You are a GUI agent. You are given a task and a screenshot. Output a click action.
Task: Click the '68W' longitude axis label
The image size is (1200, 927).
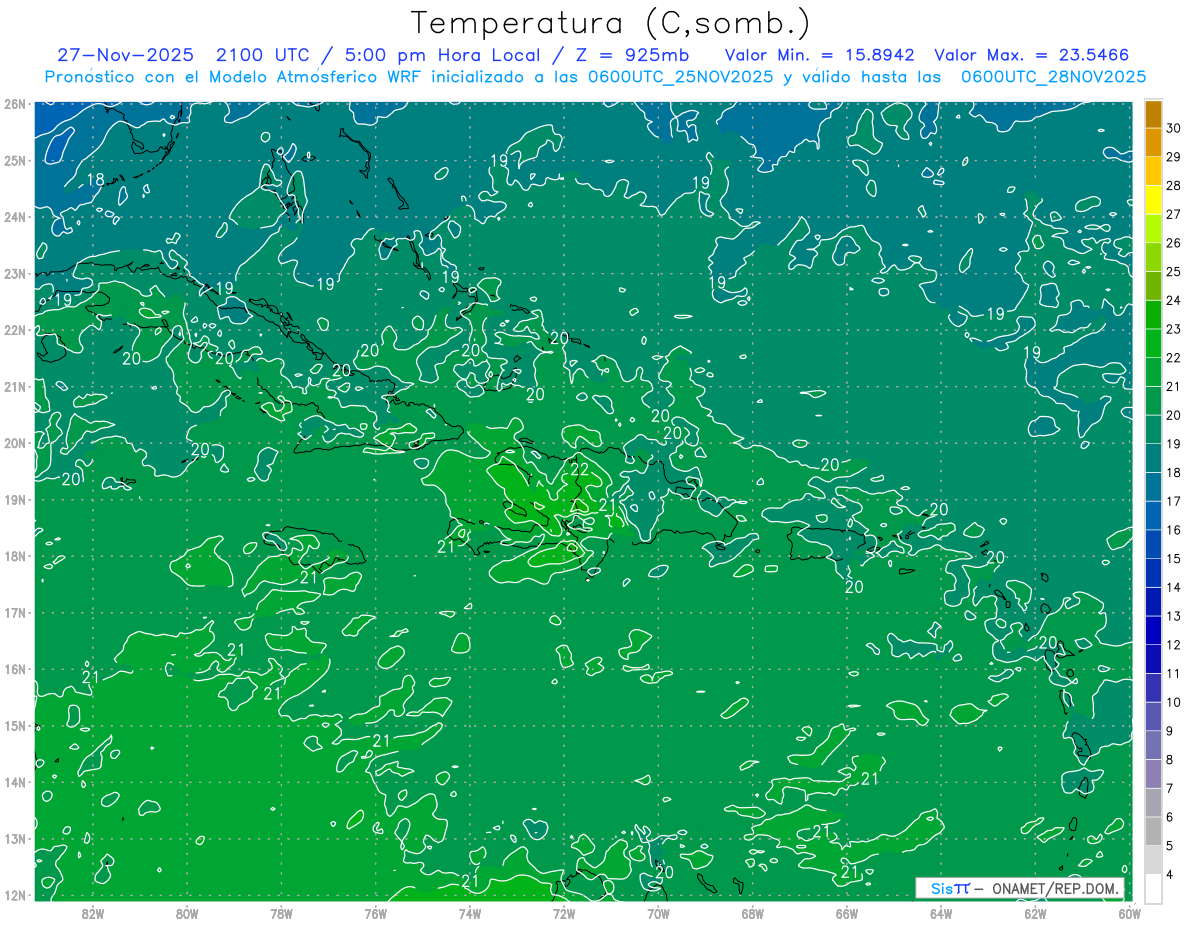[752, 913]
